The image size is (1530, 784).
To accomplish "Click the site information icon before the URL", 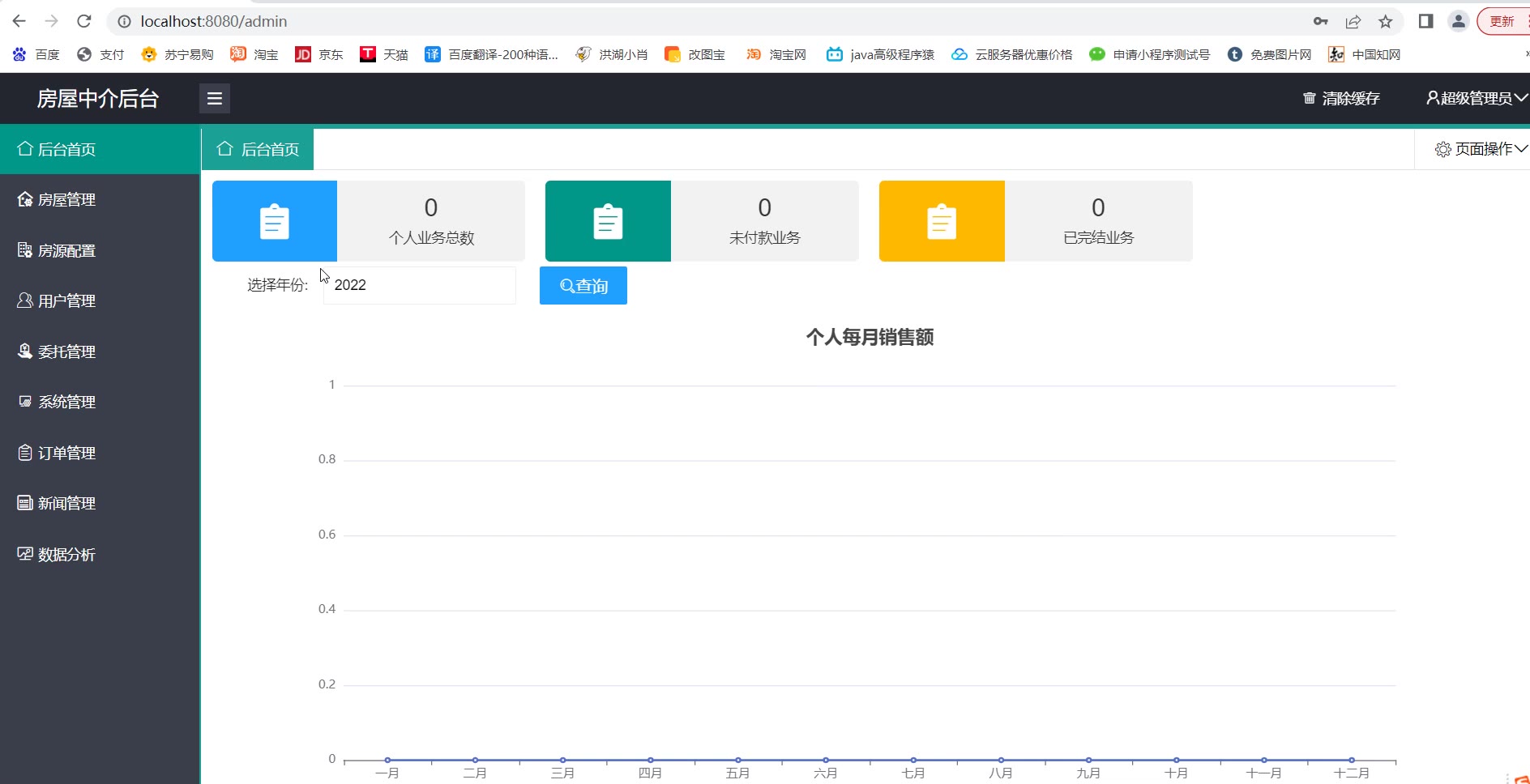I will [124, 21].
